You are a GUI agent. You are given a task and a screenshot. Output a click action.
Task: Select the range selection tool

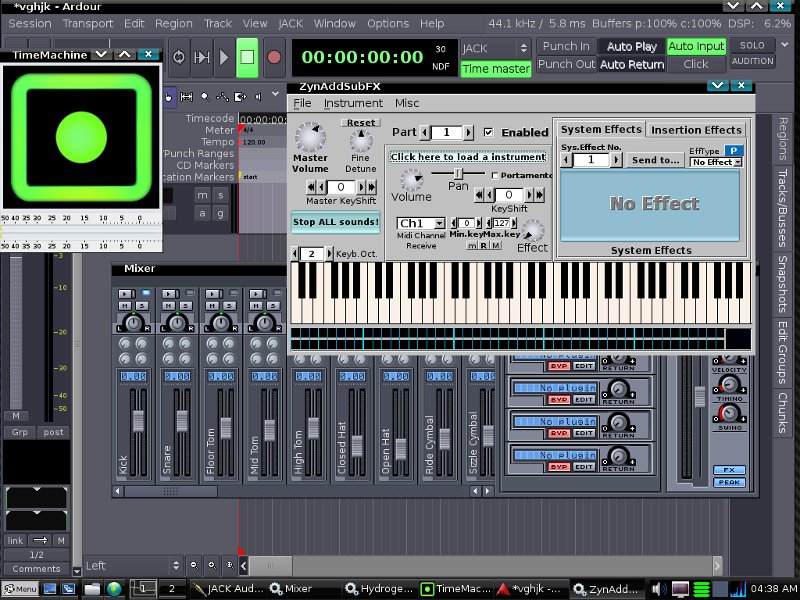click(x=186, y=96)
